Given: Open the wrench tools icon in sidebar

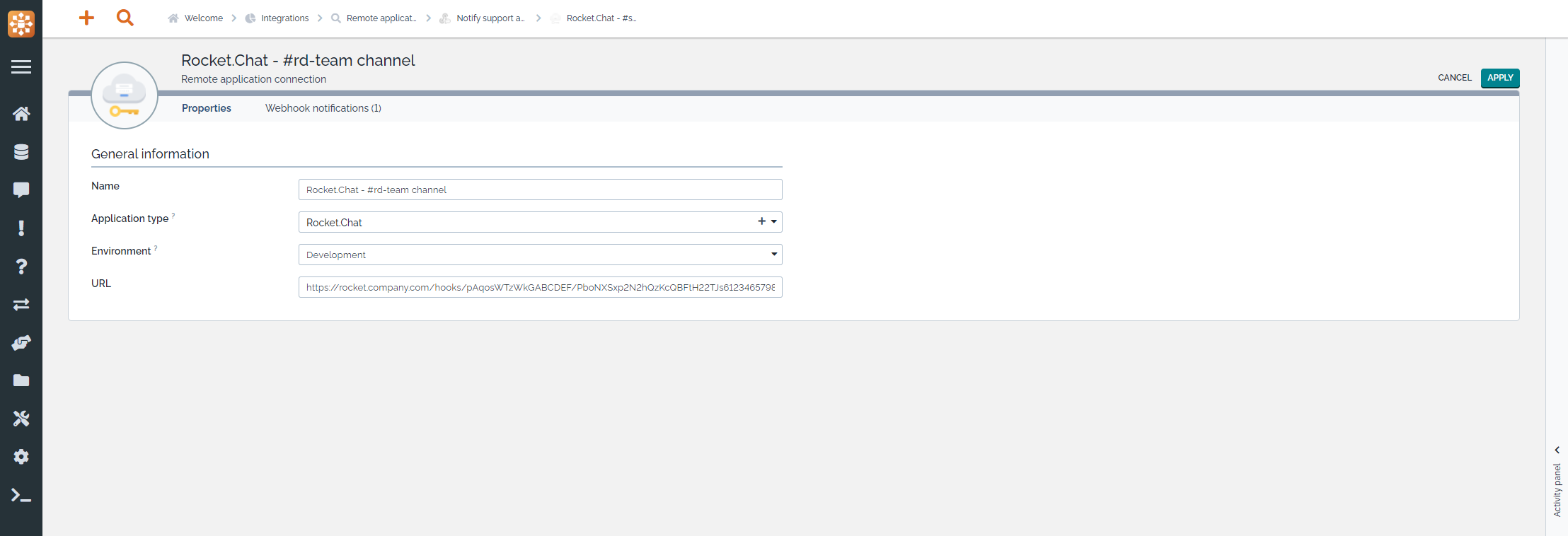Looking at the screenshot, I should (21, 419).
